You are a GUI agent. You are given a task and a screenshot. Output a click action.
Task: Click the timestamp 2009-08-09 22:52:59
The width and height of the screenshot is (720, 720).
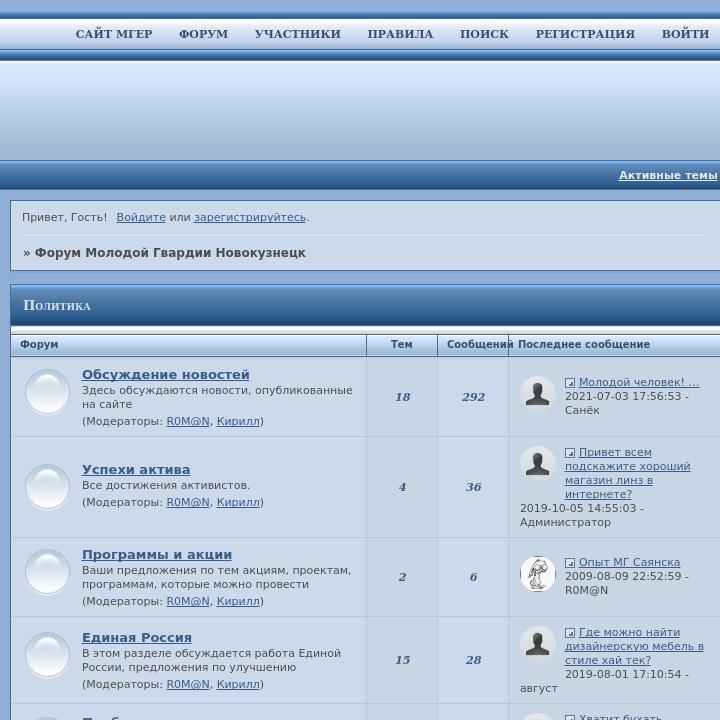click(623, 576)
